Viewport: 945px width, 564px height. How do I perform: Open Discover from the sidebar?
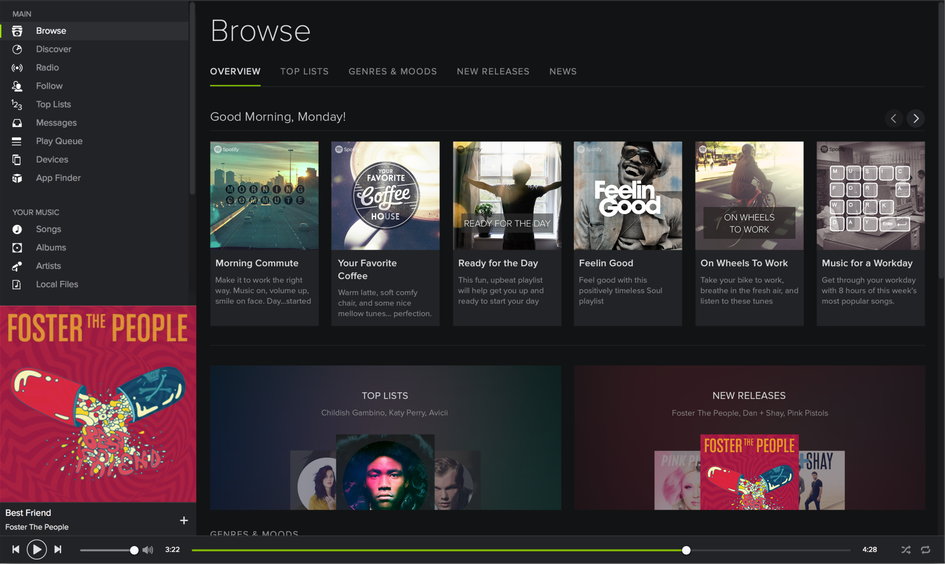click(53, 49)
